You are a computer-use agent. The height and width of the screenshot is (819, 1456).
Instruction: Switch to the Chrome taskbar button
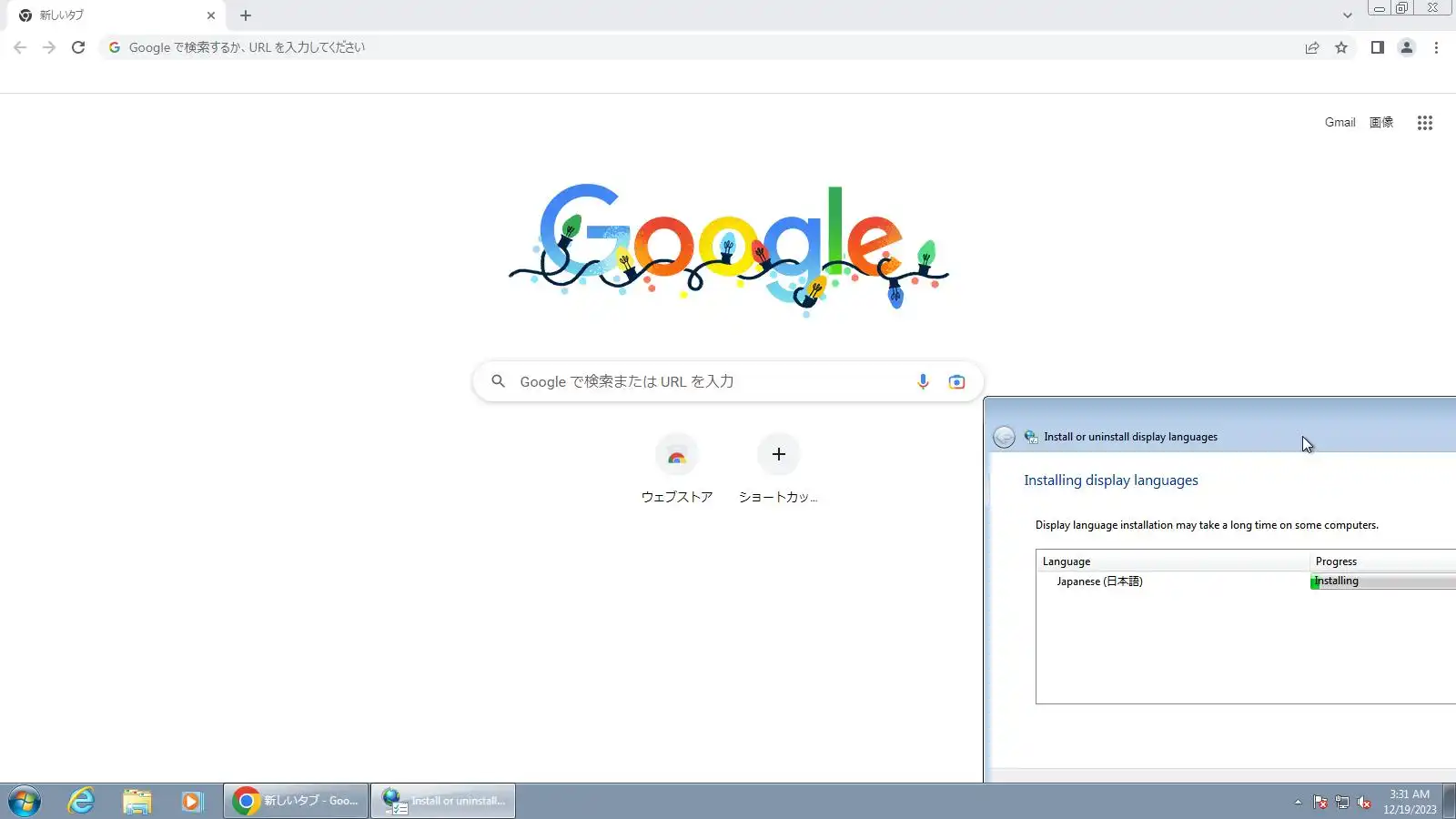point(296,801)
